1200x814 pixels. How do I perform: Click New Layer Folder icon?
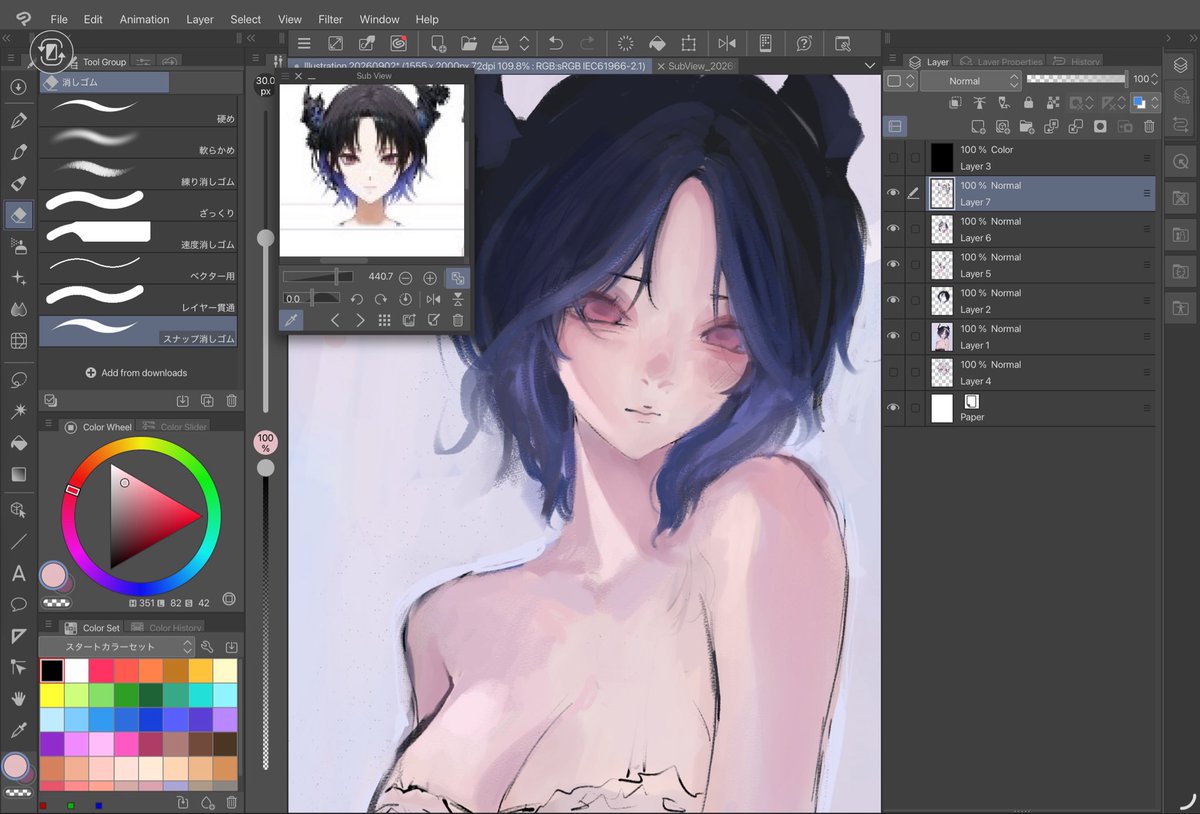[x=1027, y=127]
